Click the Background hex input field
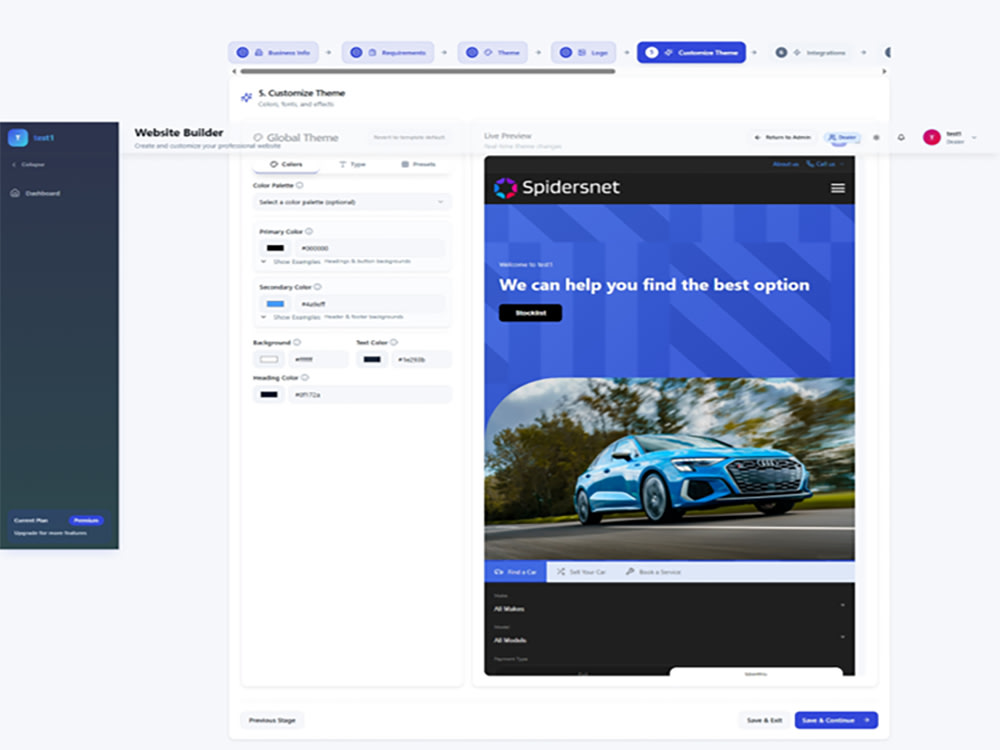The height and width of the screenshot is (750, 1000). 318,360
